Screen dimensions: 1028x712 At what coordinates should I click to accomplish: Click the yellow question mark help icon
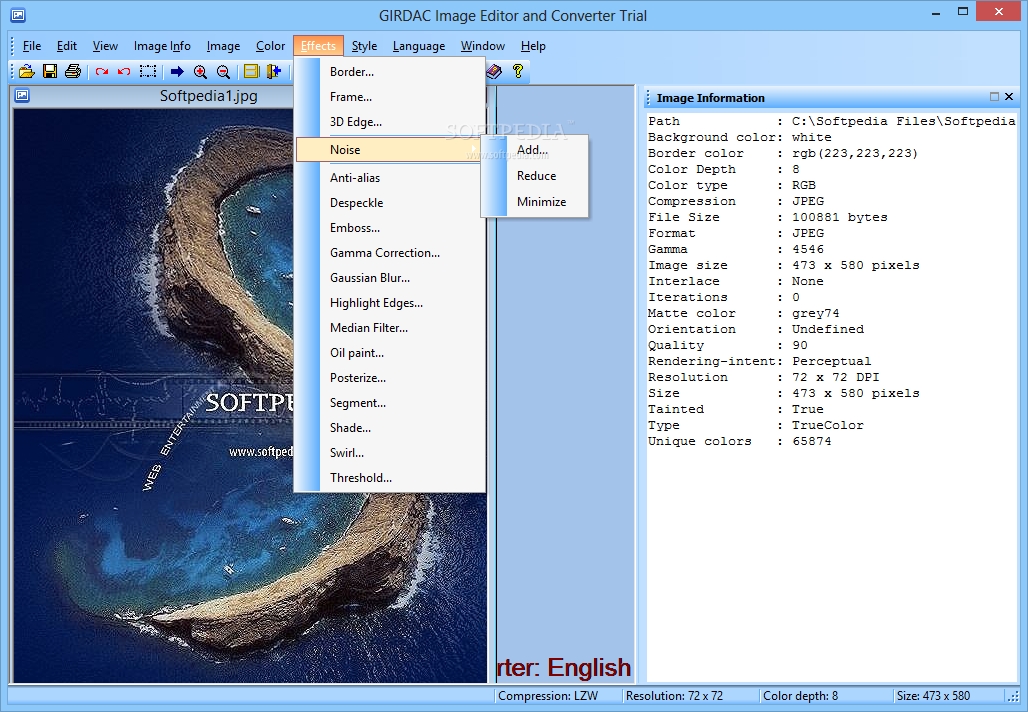point(517,71)
